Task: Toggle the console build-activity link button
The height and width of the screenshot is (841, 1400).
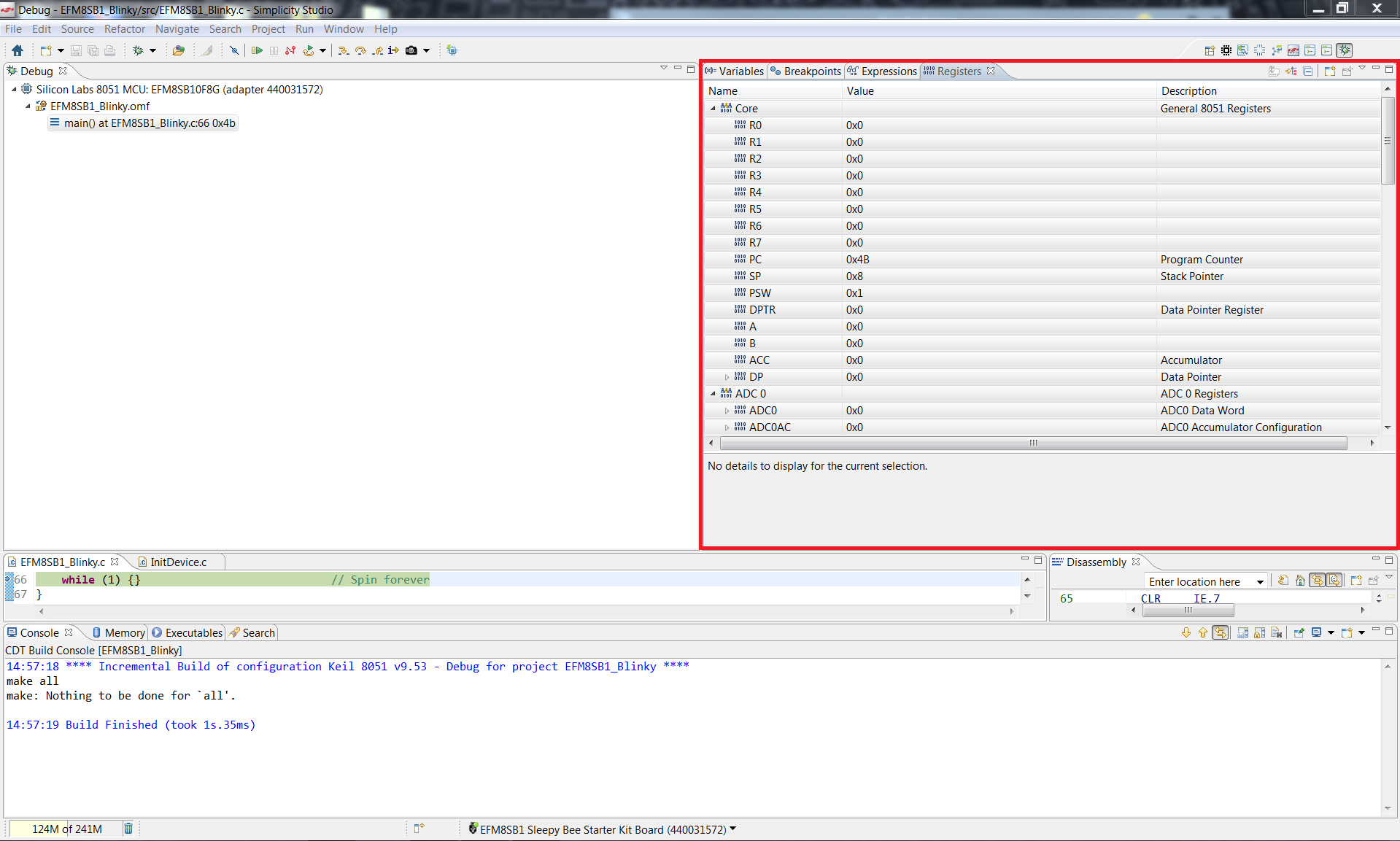Action: pos(1221,632)
